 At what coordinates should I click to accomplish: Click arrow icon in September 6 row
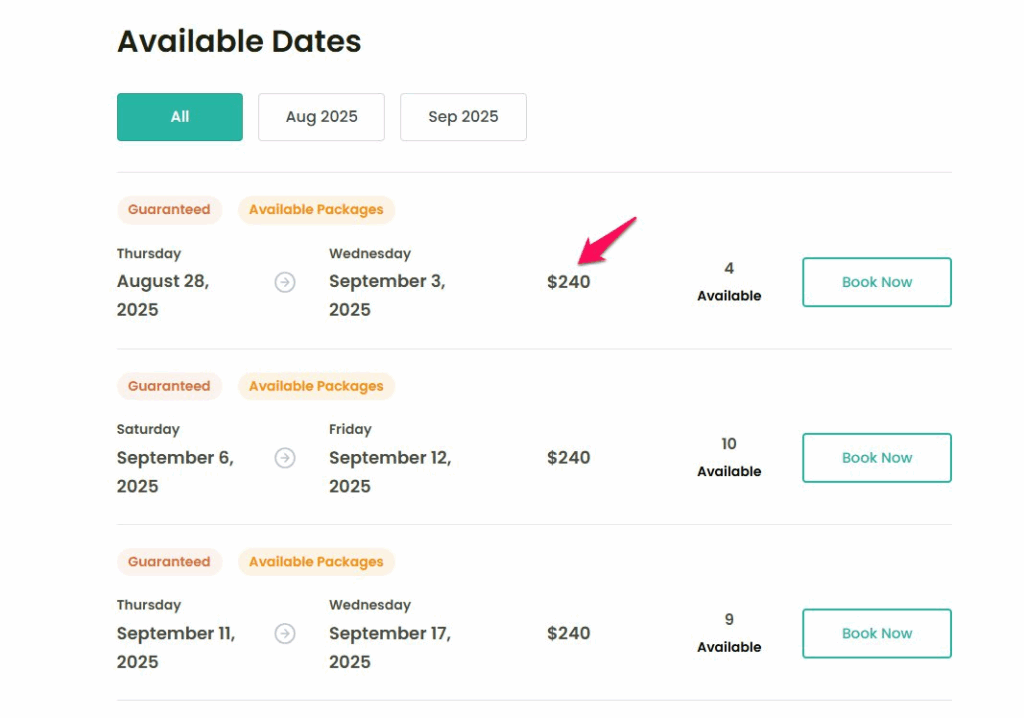[x=285, y=458]
